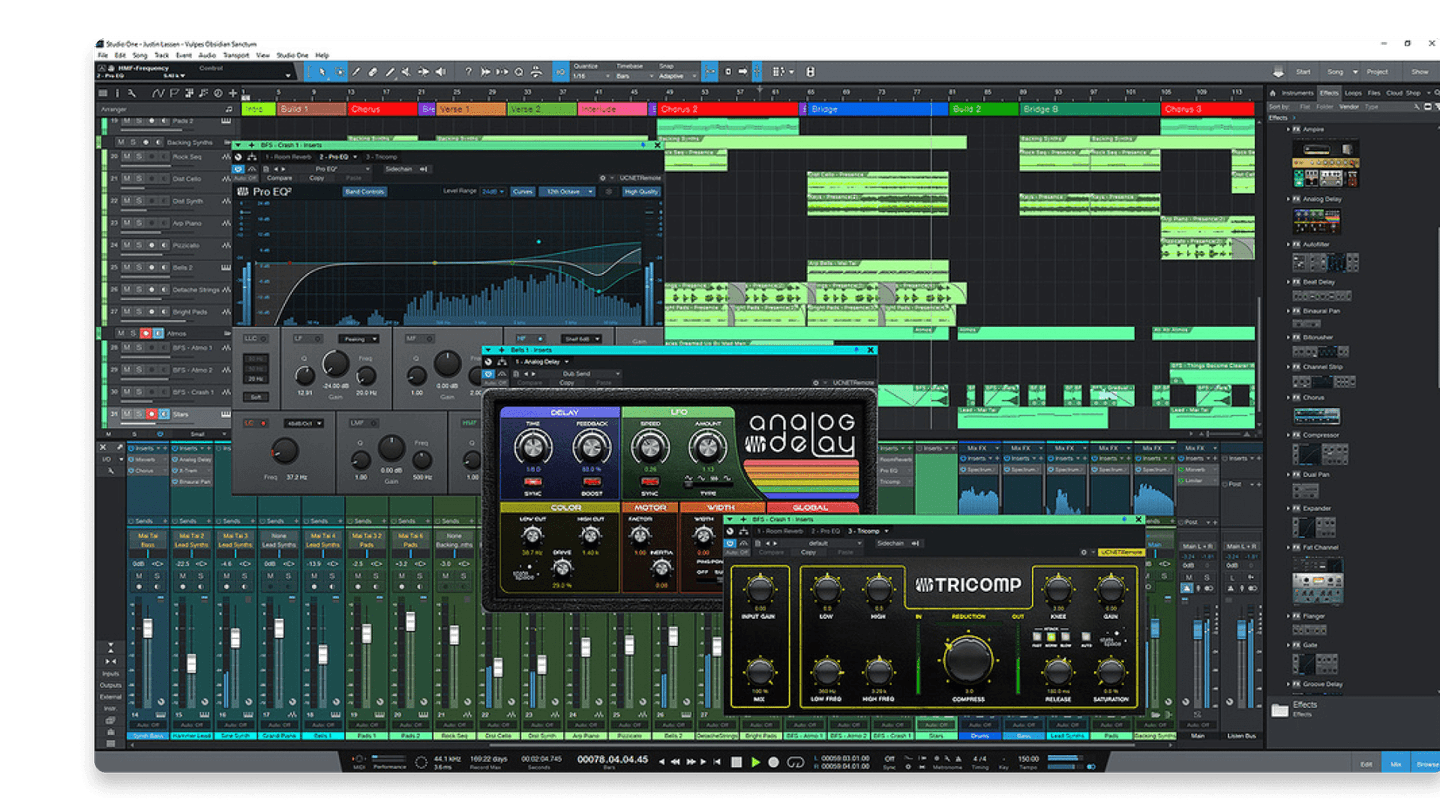
Task: Click the Chorus 2 arranger section marker
Action: click(728, 109)
